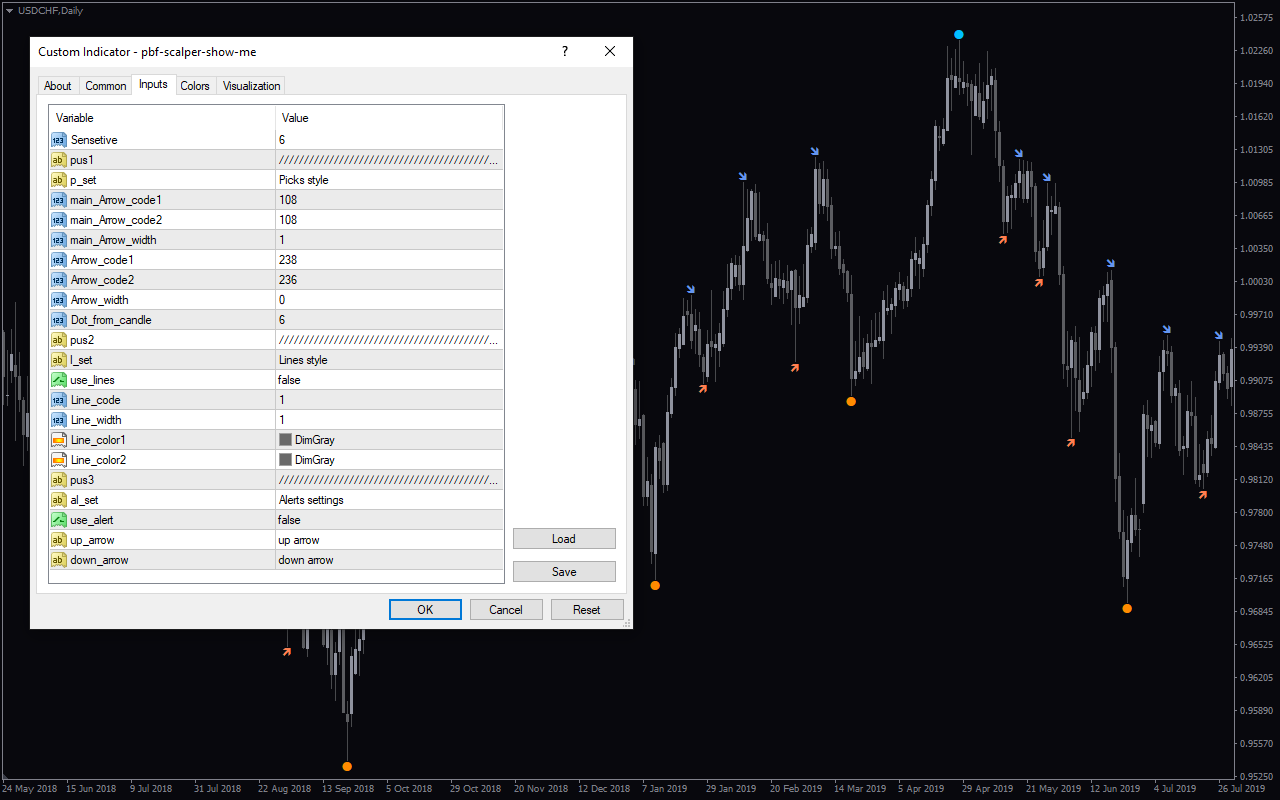Click the boolean icon beside use_lines
Viewport: 1280px width, 800px height.
pyautogui.click(x=58, y=380)
